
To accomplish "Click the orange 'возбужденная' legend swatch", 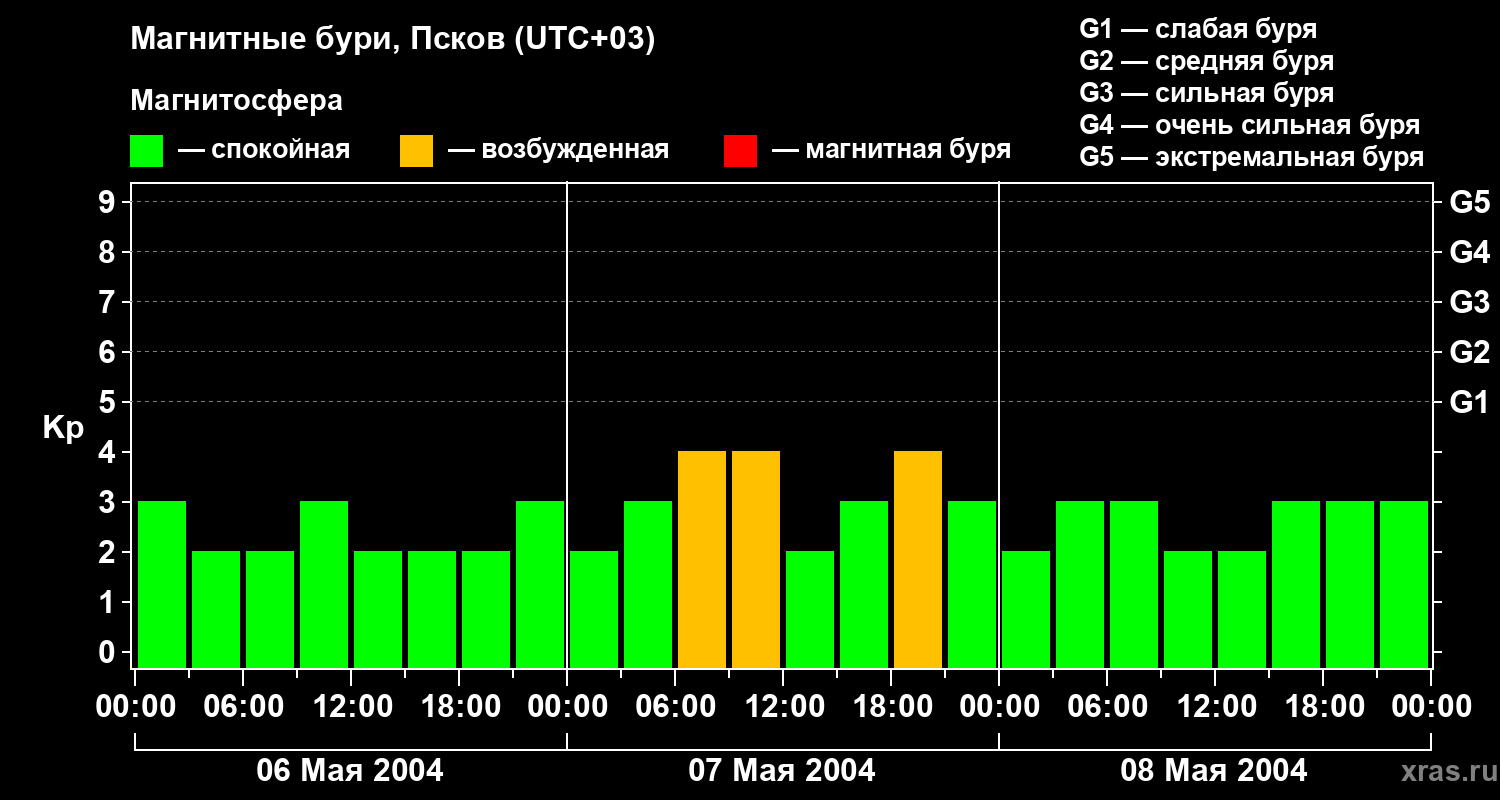I will (416, 151).
